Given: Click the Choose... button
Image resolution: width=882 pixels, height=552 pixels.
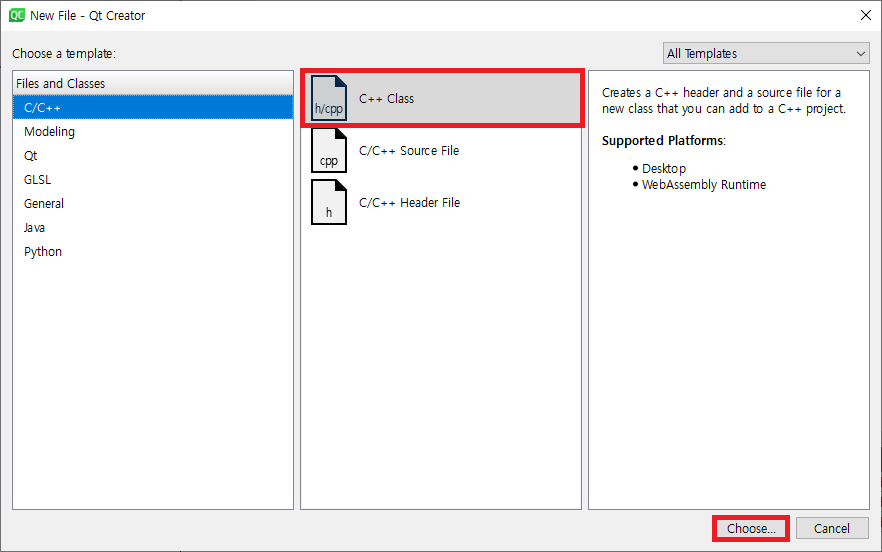Looking at the screenshot, I should pyautogui.click(x=751, y=528).
